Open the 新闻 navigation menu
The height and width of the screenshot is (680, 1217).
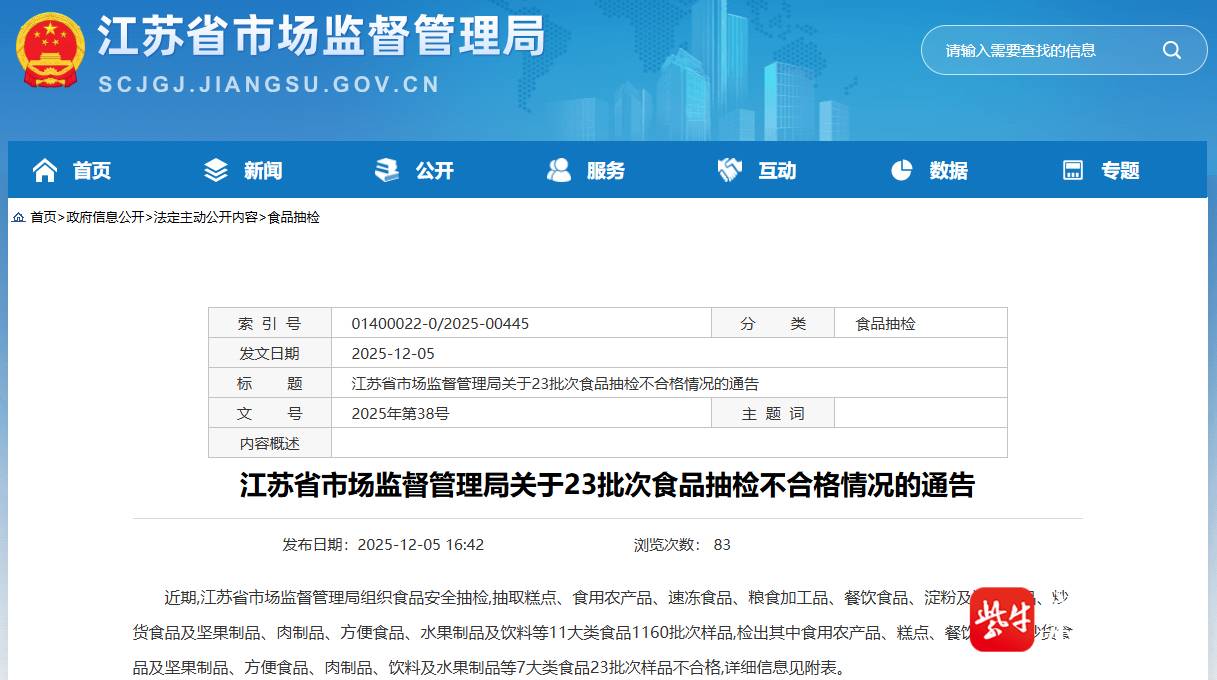click(x=263, y=171)
